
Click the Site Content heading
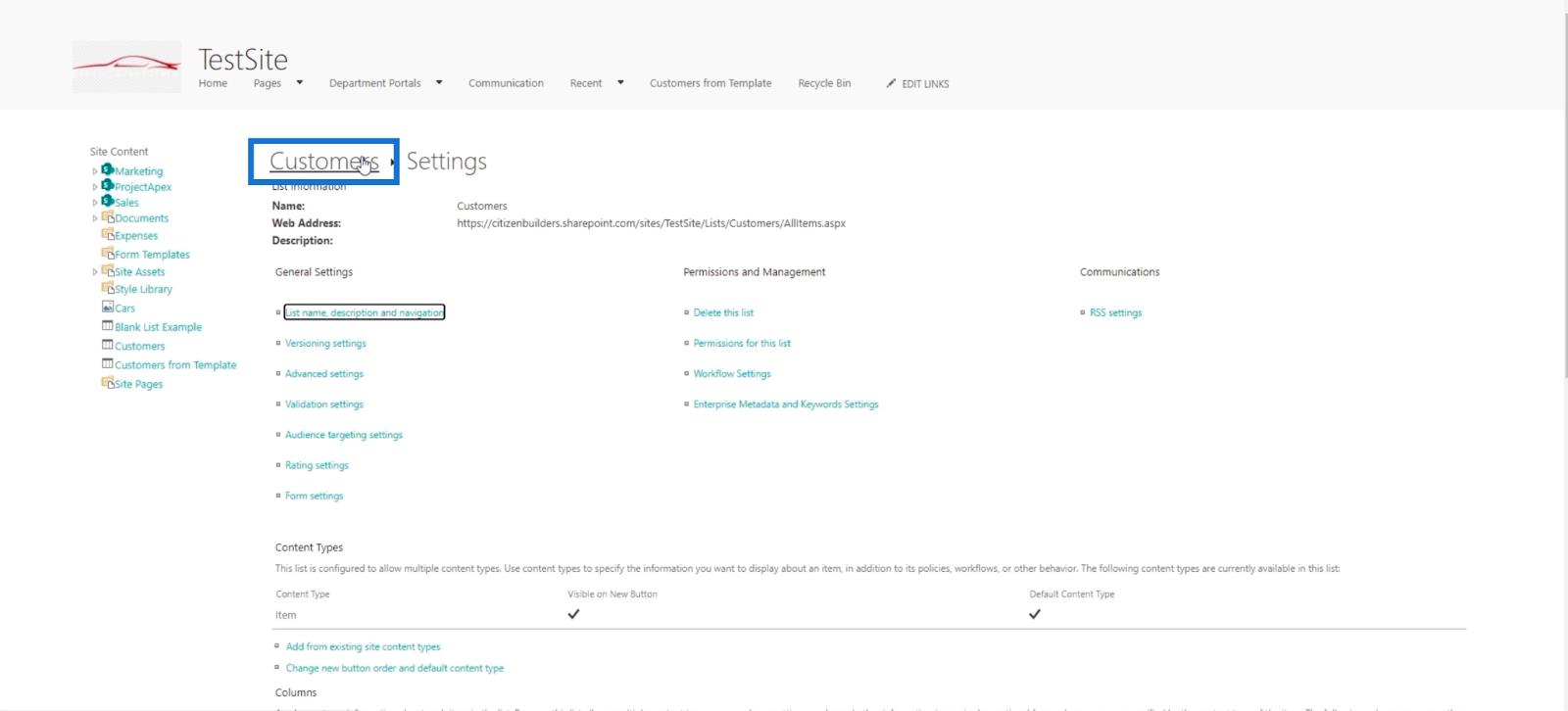(x=119, y=152)
